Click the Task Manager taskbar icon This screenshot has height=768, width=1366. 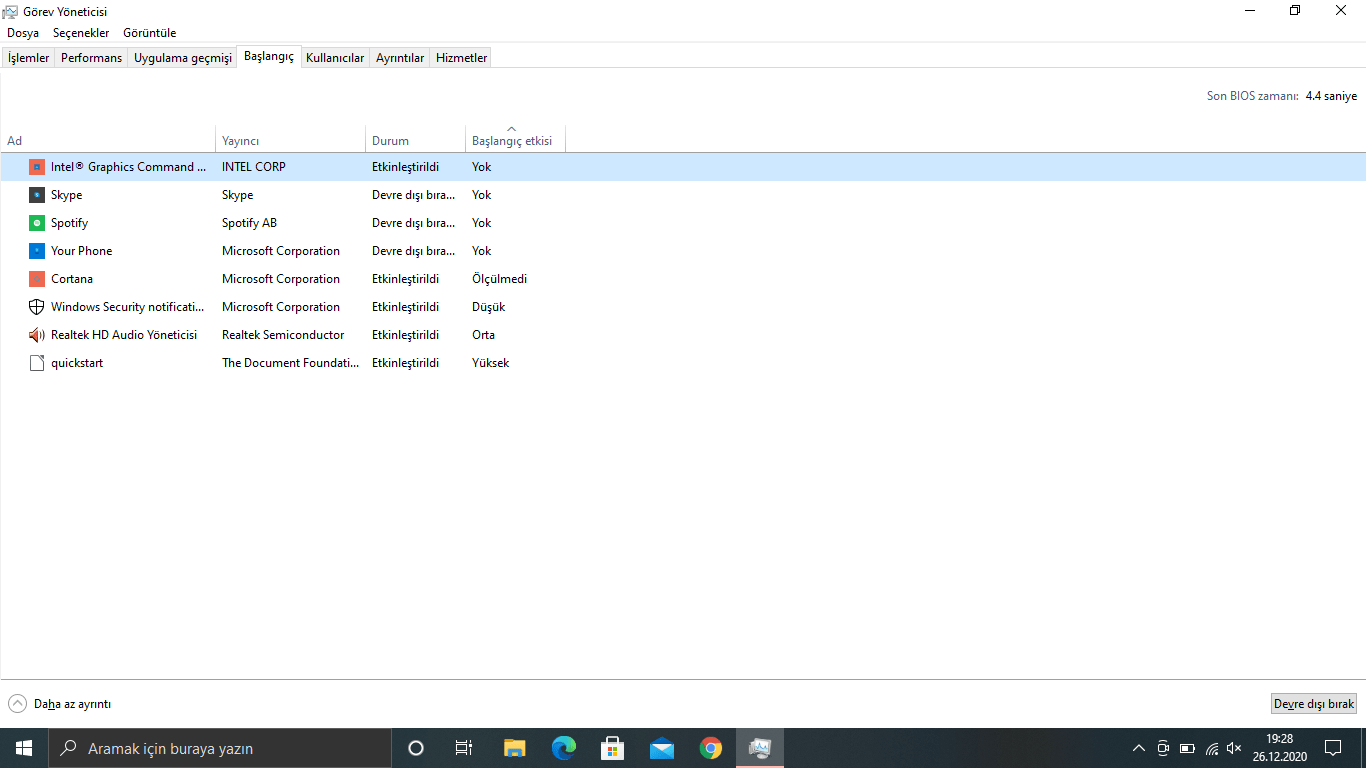tap(760, 748)
